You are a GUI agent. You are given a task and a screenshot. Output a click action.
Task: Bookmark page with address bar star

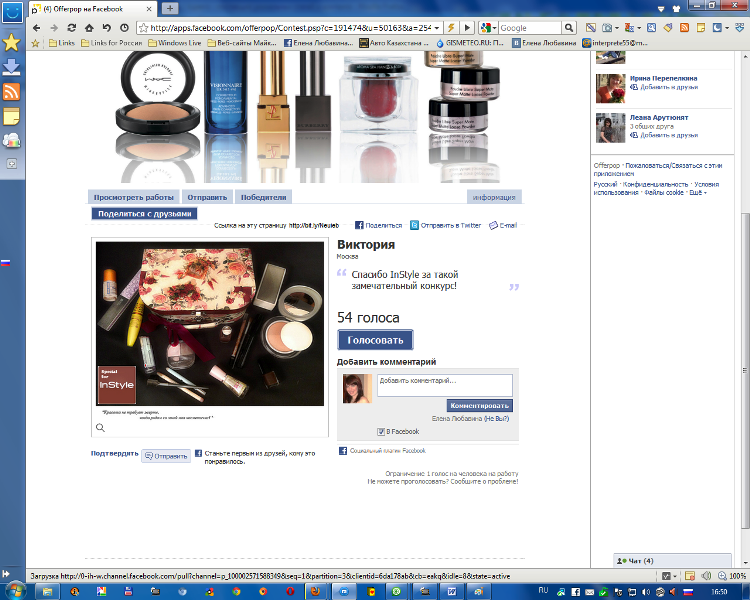[143, 28]
